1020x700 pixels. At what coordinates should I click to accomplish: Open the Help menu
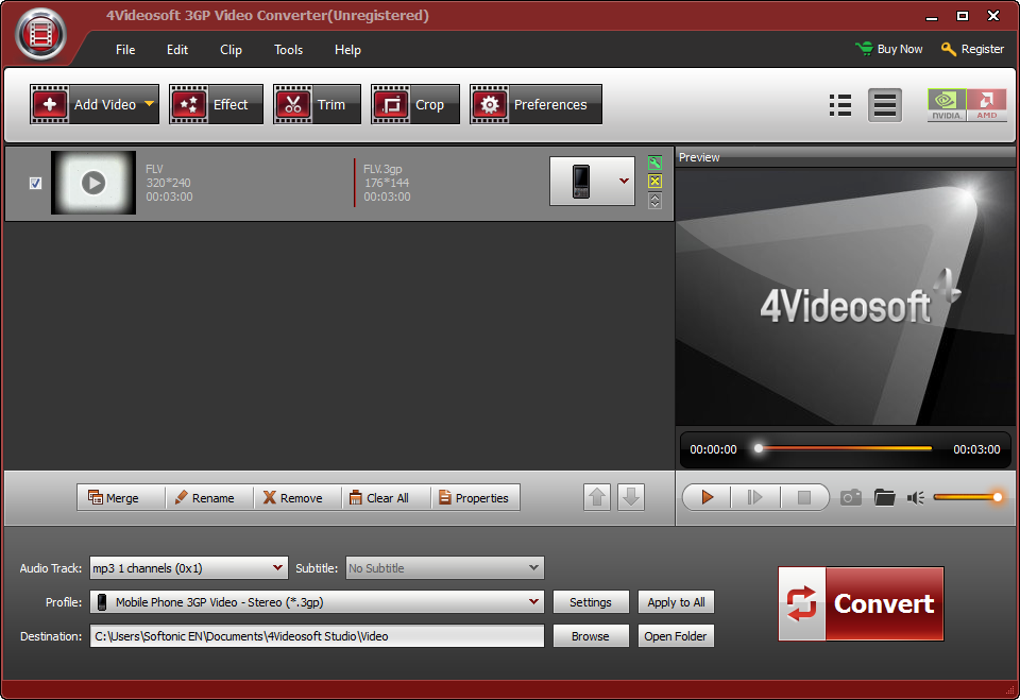tap(347, 49)
